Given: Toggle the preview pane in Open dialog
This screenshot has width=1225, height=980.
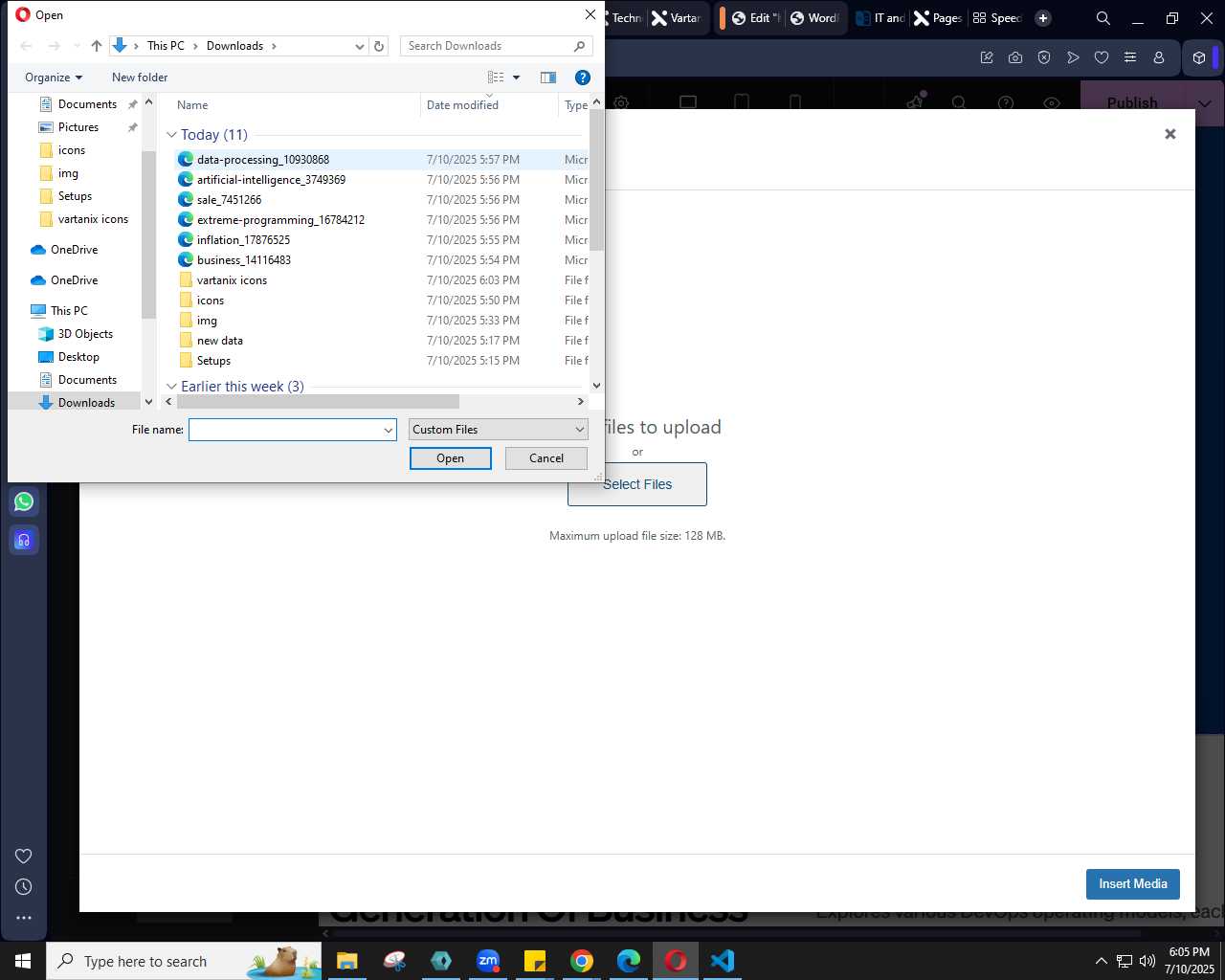Looking at the screenshot, I should 548,78.
